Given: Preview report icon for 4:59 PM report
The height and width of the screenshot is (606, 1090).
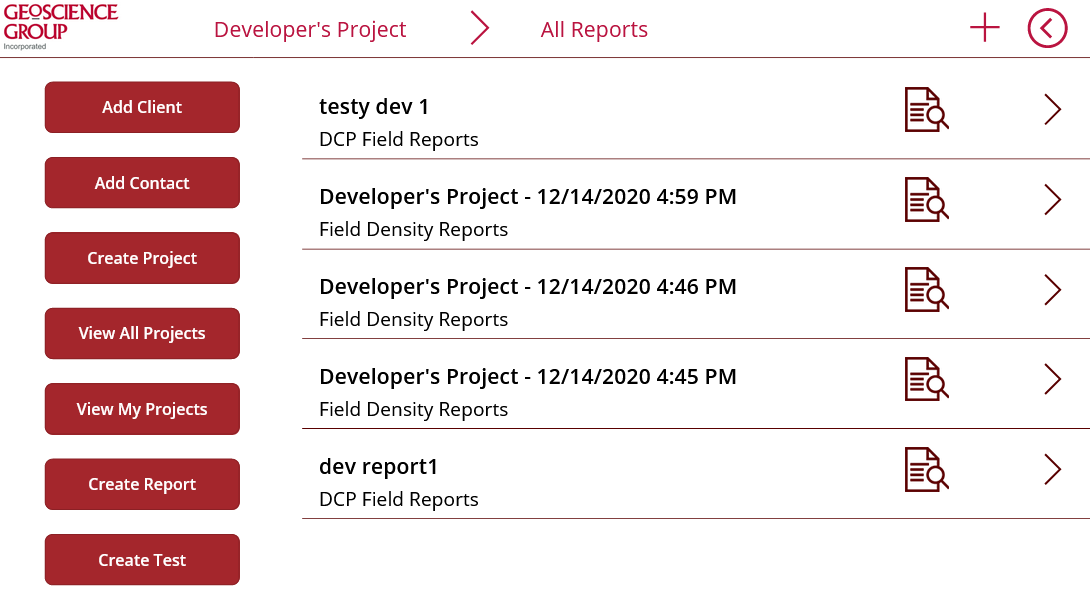Looking at the screenshot, I should [x=927, y=199].
